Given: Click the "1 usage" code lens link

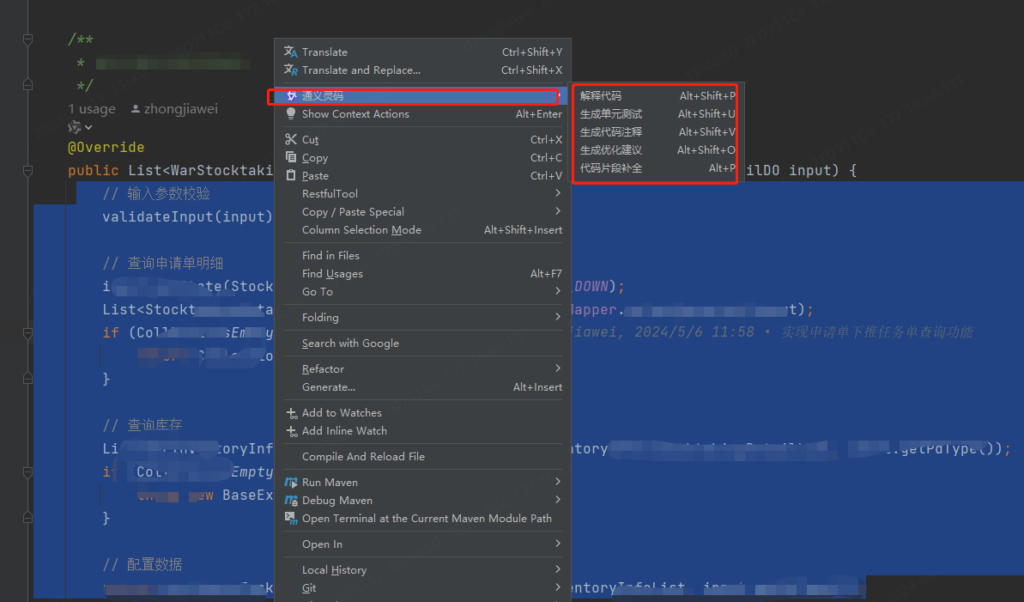Looking at the screenshot, I should (92, 109).
